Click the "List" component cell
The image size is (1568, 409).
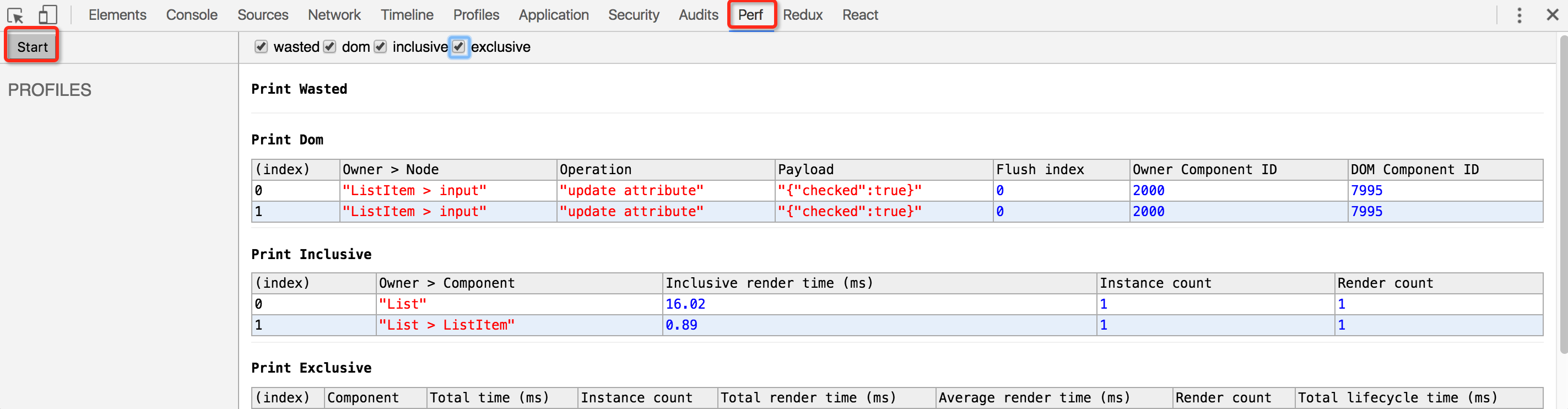(403, 304)
